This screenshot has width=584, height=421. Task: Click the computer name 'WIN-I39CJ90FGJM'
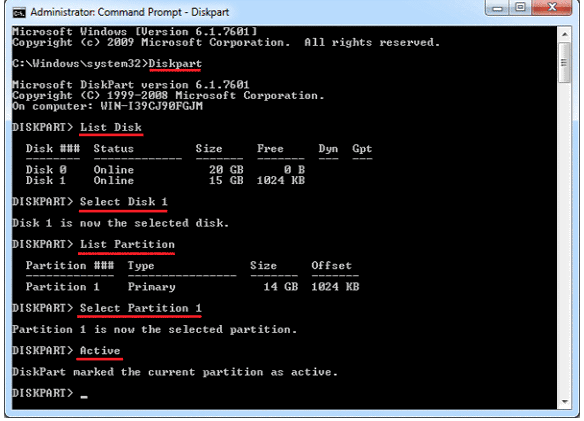pos(152,106)
